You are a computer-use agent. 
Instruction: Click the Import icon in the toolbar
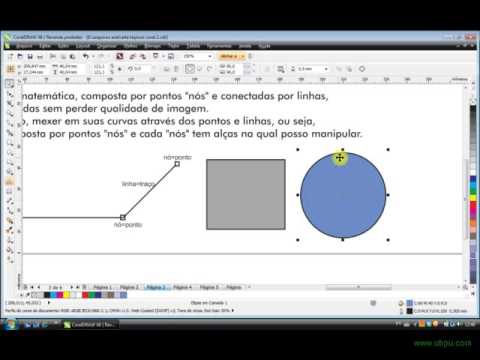133,57
